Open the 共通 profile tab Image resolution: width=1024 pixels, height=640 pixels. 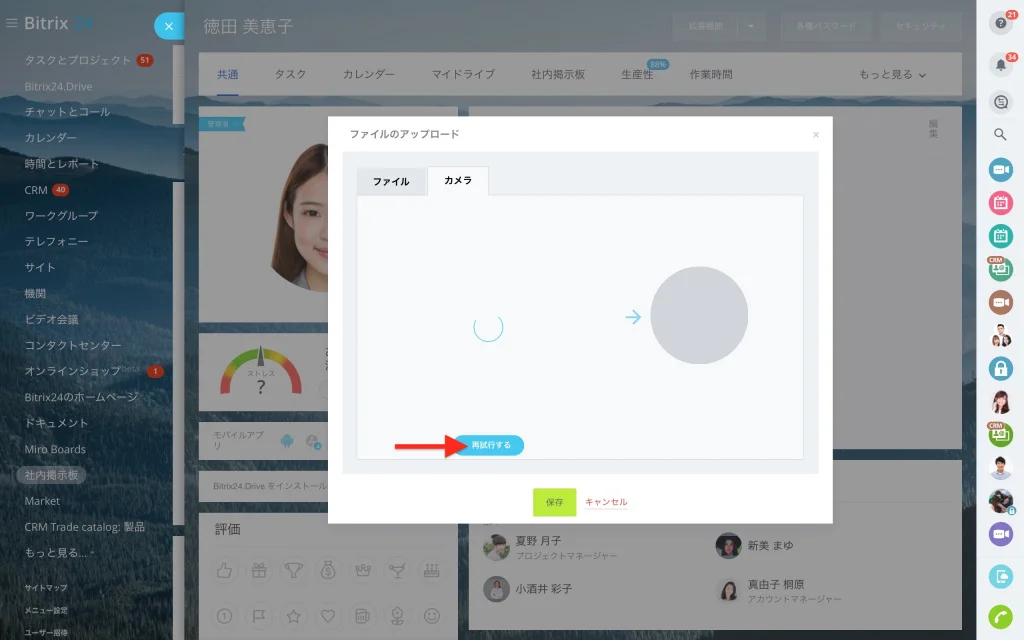click(227, 74)
